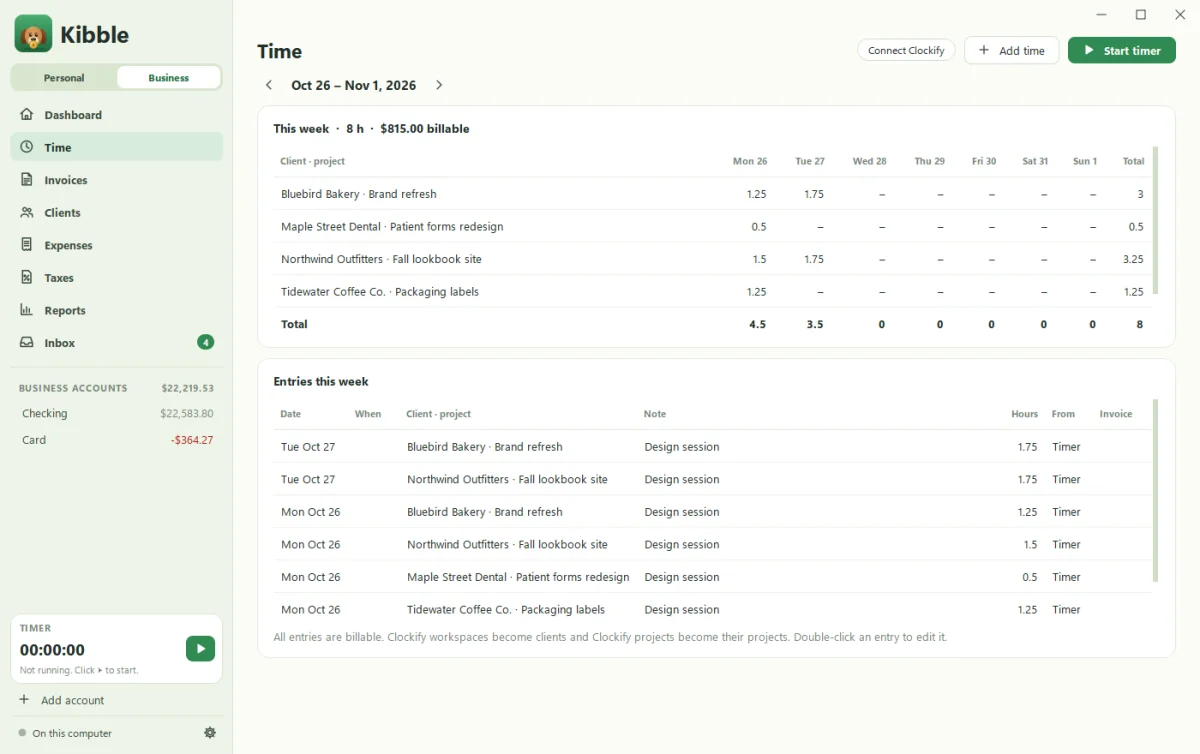The height and width of the screenshot is (754, 1200).
Task: Click Connect Clockify button
Action: (906, 50)
